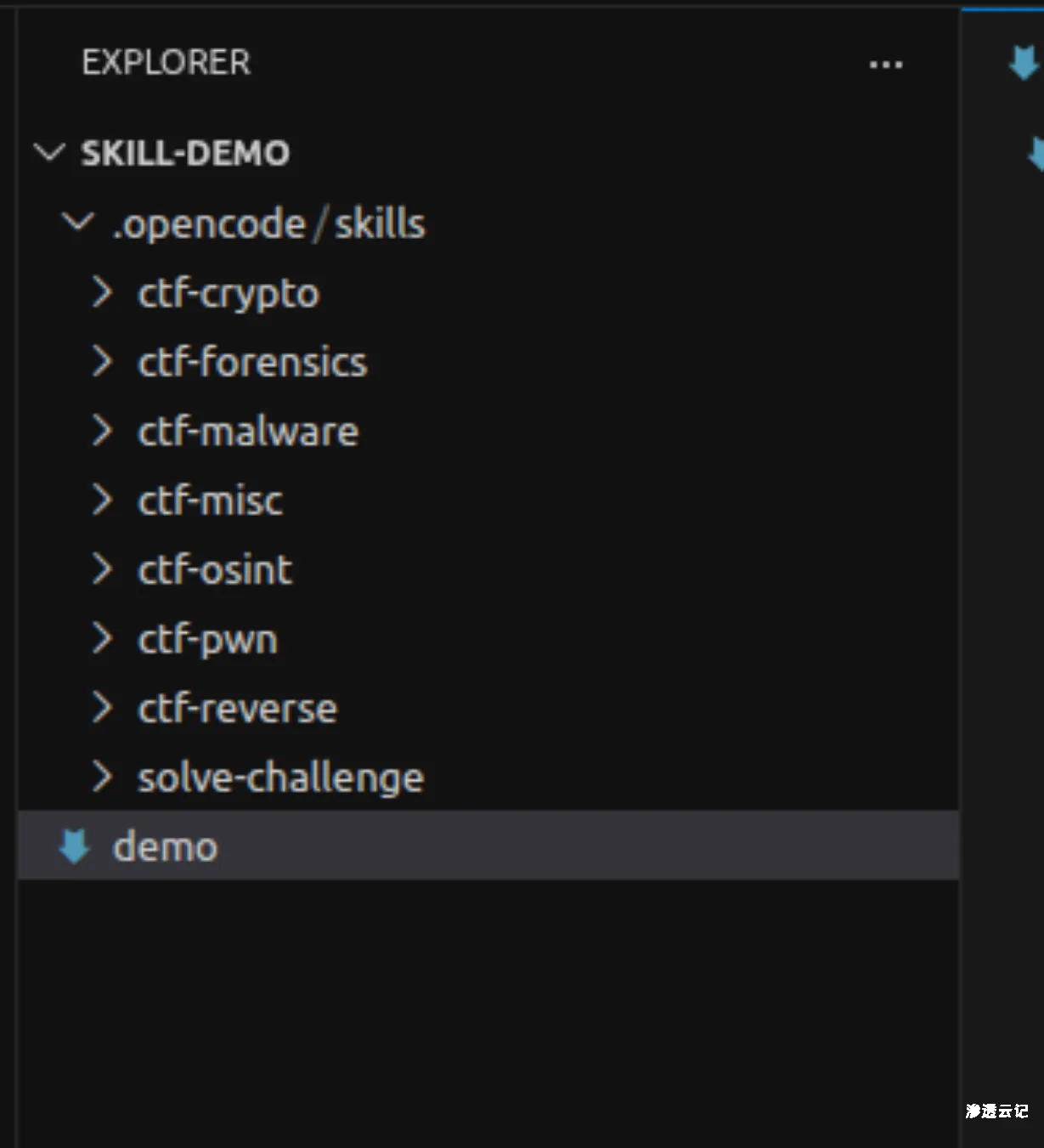Click the EXPLORER panel title
The image size is (1044, 1148).
coord(166,63)
